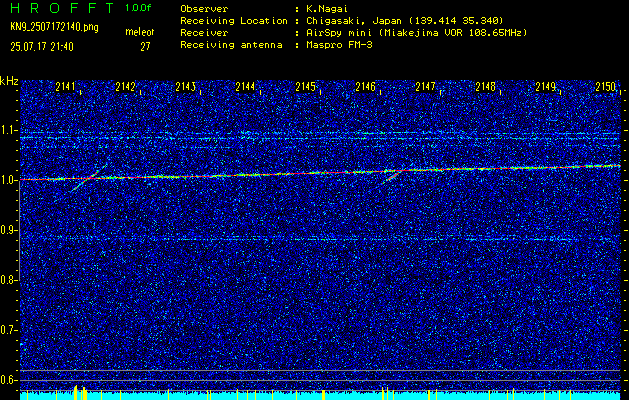Select the version label '1.0.0f'
629x400 pixels.
coord(138,8)
